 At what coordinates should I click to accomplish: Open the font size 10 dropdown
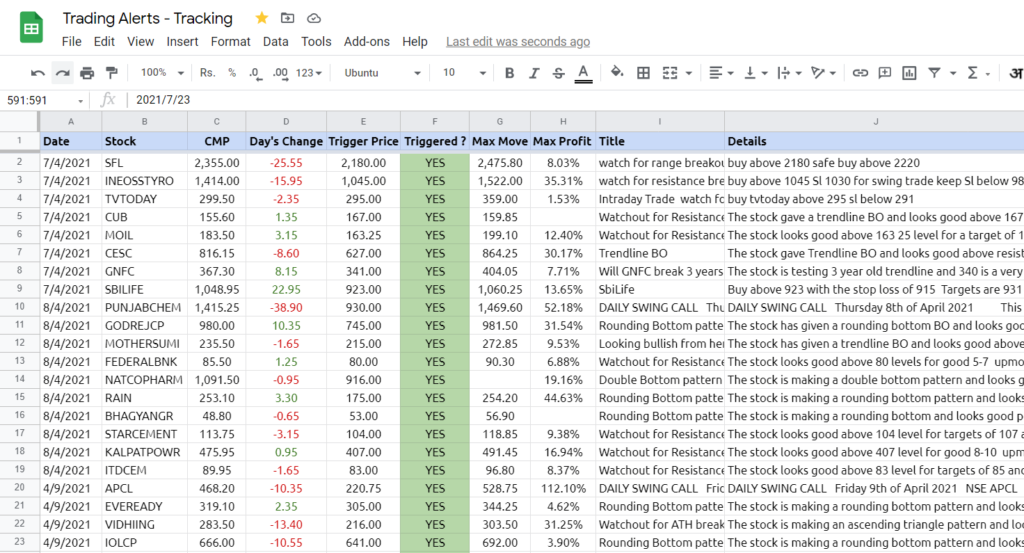coord(464,73)
